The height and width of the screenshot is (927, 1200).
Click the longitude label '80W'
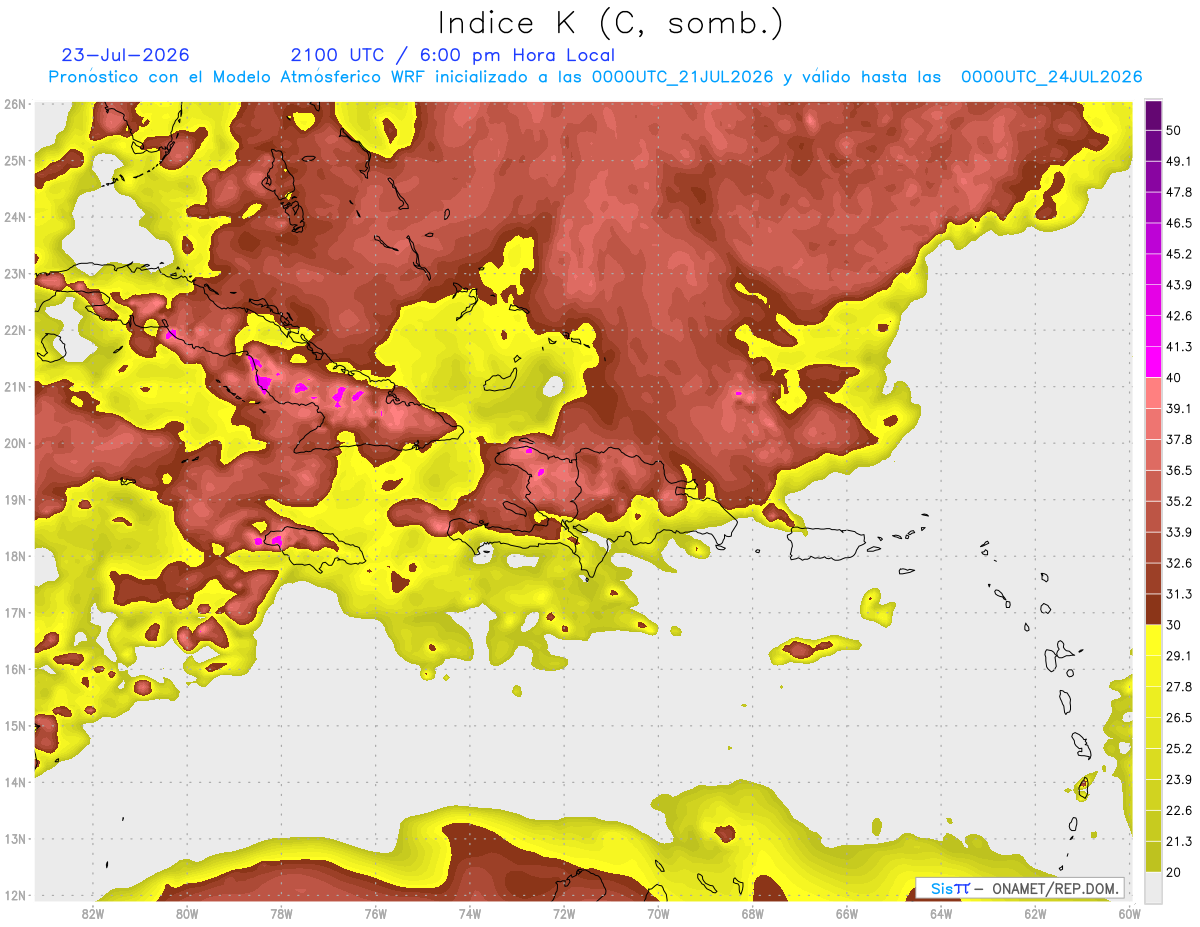point(187,914)
